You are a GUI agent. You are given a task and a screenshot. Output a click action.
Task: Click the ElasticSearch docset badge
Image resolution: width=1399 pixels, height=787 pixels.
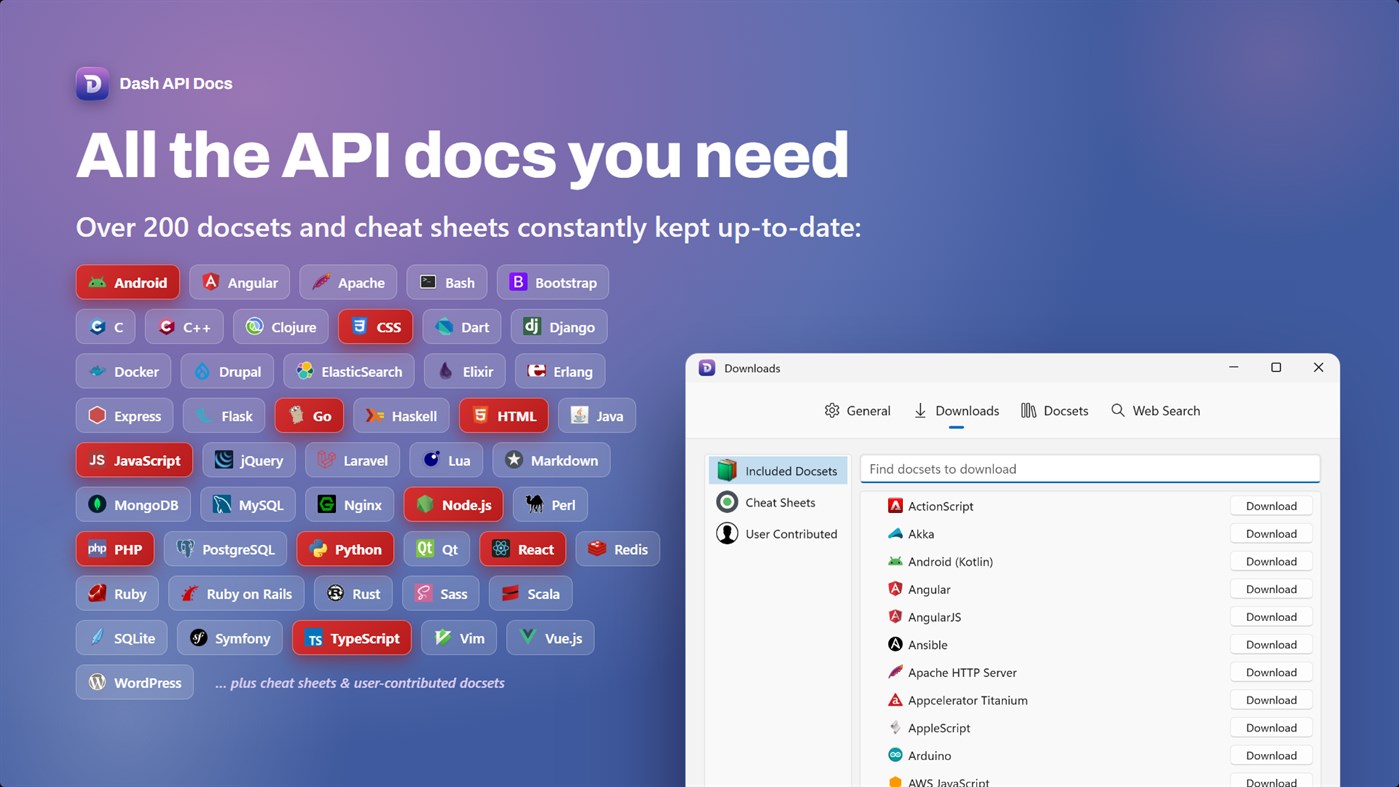pos(349,371)
